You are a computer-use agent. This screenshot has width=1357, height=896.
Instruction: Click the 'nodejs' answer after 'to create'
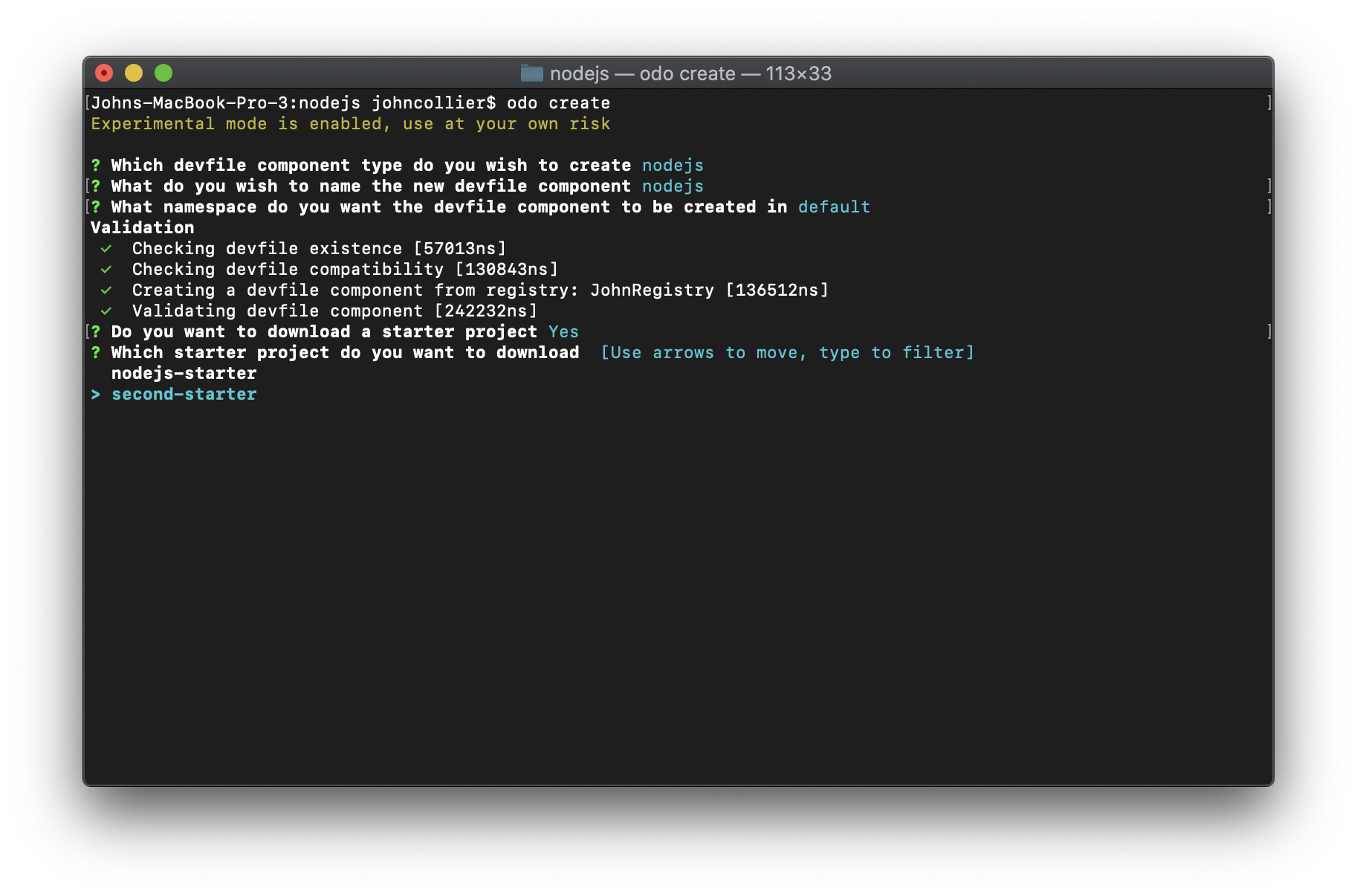point(673,165)
